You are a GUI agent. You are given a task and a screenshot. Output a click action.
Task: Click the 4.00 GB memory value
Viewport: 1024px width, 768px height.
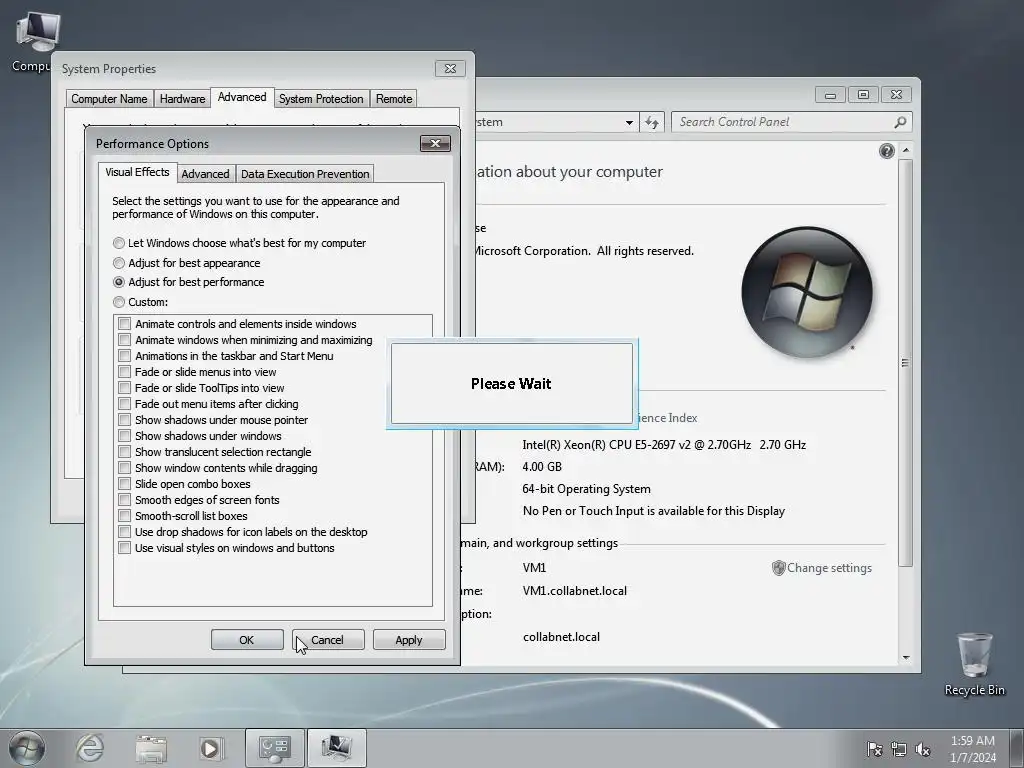[542, 467]
